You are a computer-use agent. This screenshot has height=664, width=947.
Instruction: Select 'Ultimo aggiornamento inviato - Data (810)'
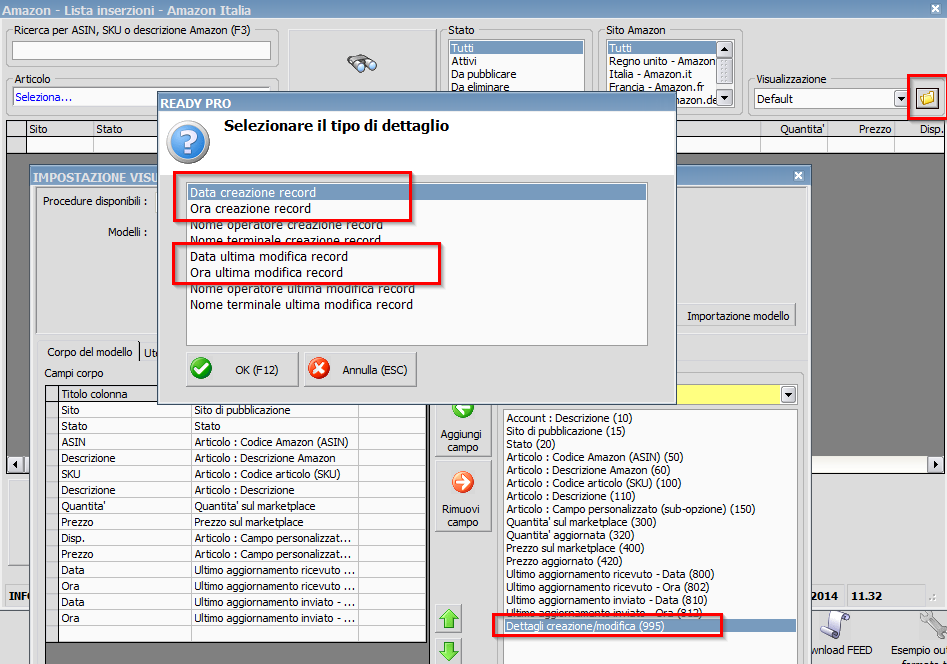(650, 600)
